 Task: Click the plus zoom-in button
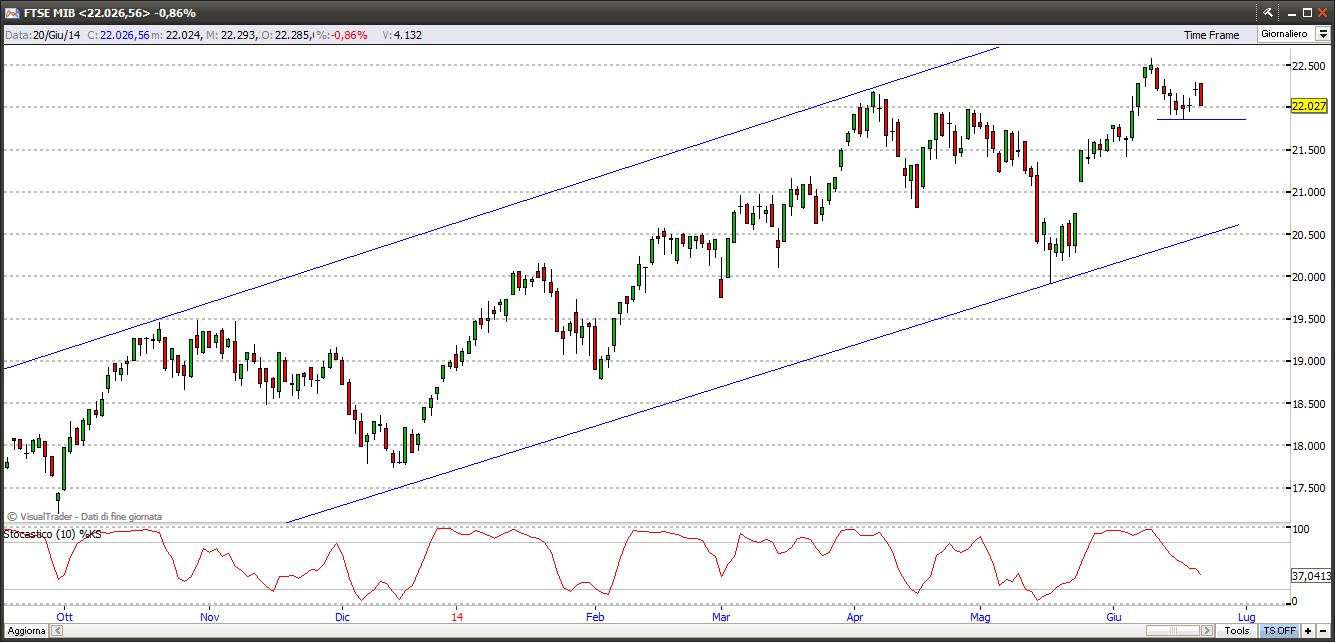(x=1308, y=631)
